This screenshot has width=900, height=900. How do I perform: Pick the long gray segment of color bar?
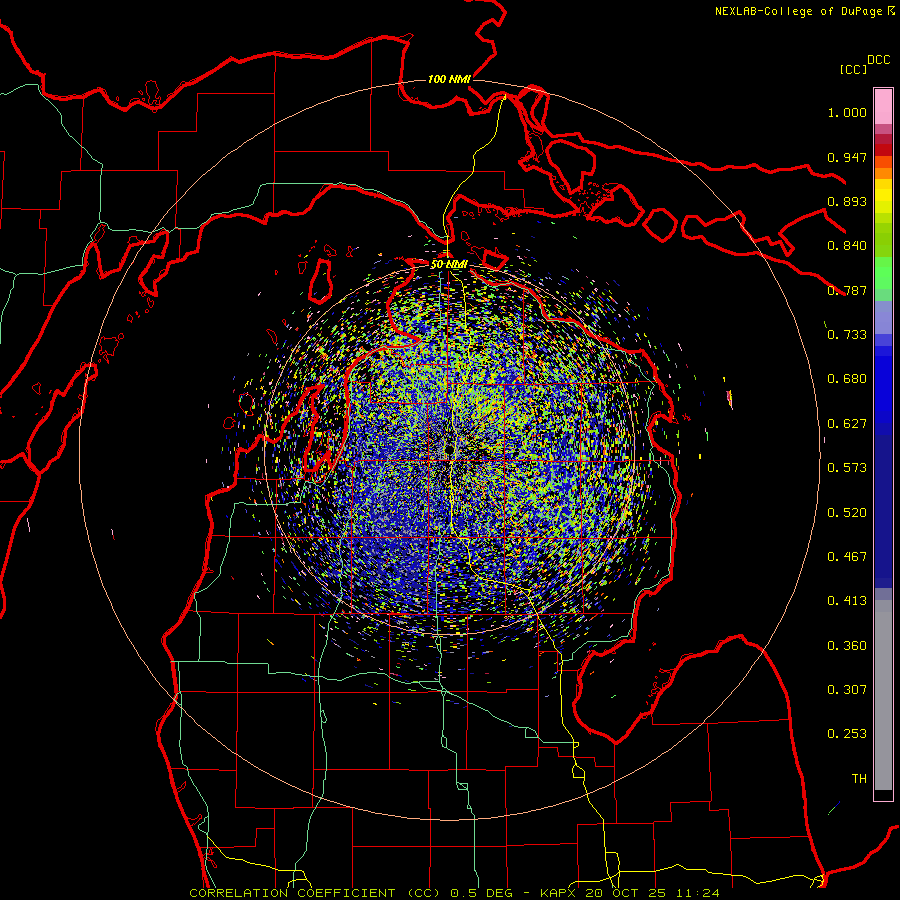(x=883, y=695)
